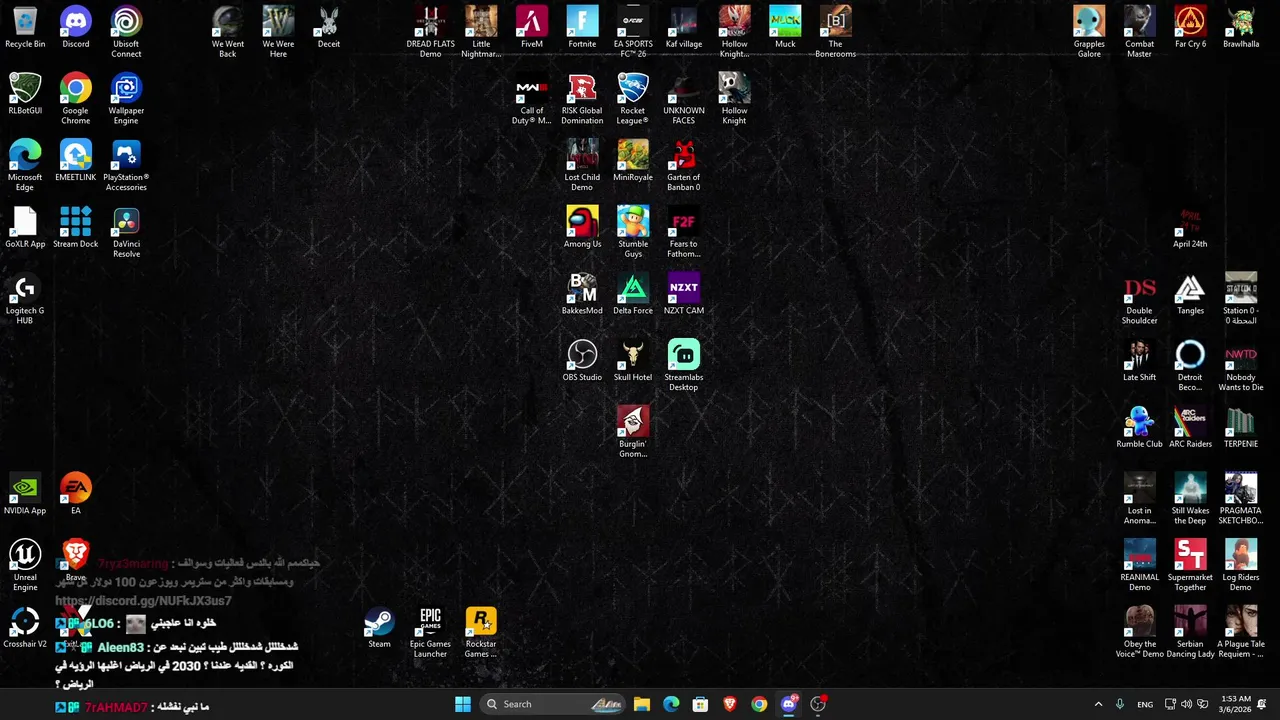1280x720 pixels.
Task: Launch FiveM
Action: pyautogui.click(x=532, y=28)
